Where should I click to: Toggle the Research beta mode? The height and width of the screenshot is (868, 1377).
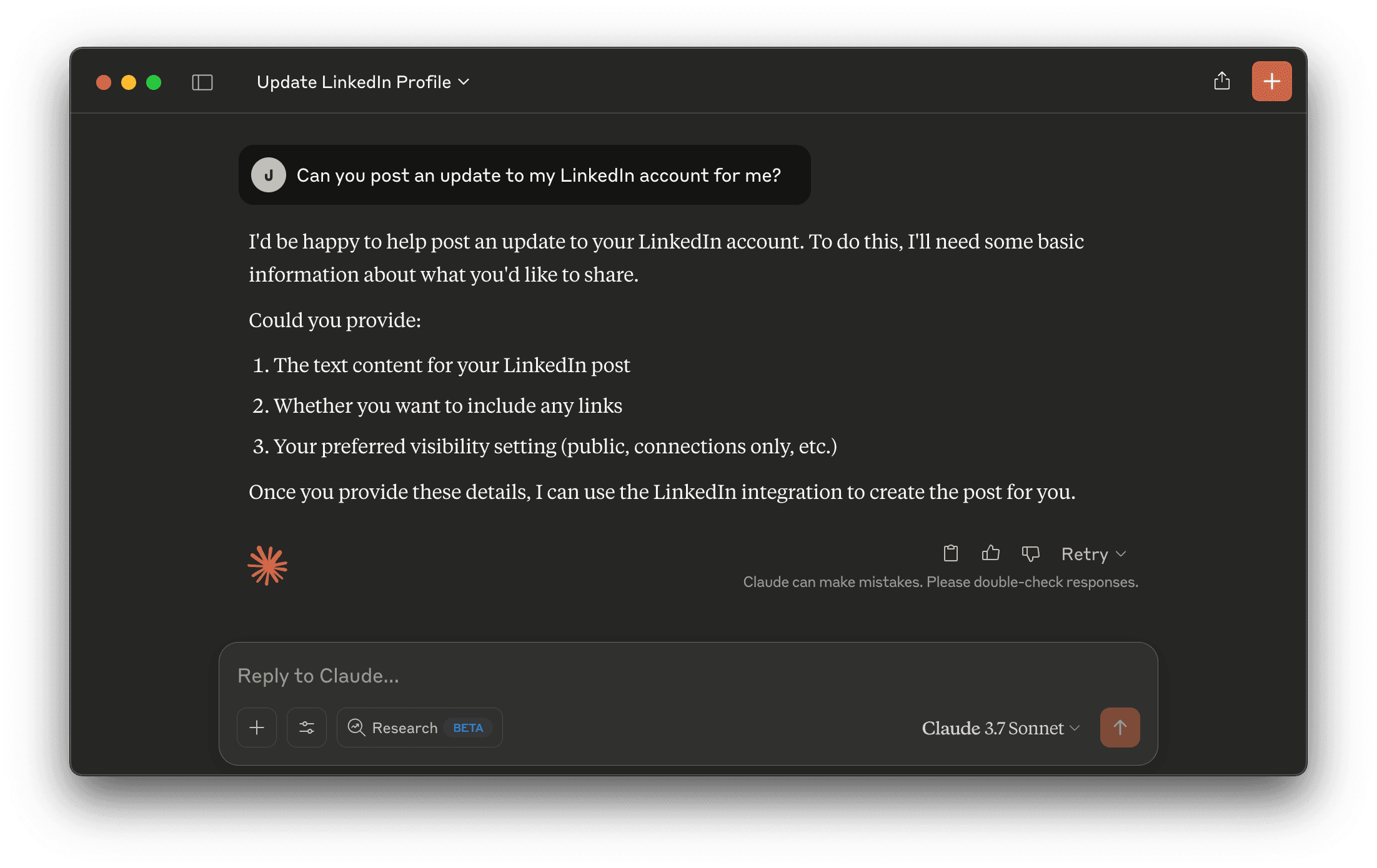[x=419, y=727]
